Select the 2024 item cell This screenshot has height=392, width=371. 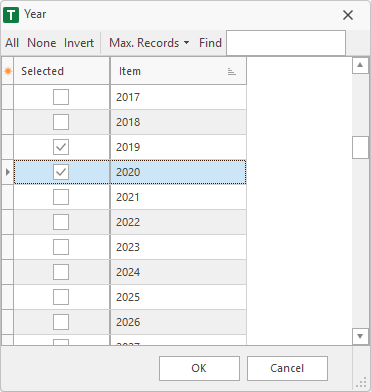(178, 272)
